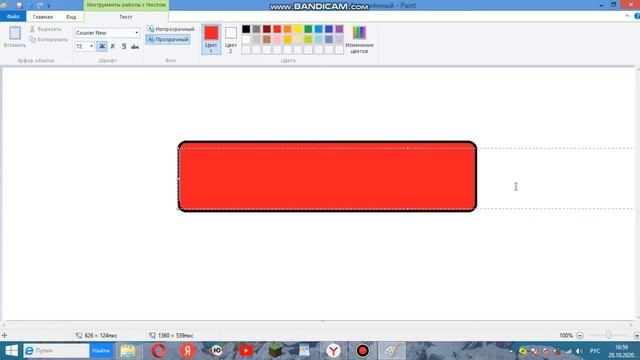Click the zoom in plus button
640x360 pixels.
click(x=636, y=336)
